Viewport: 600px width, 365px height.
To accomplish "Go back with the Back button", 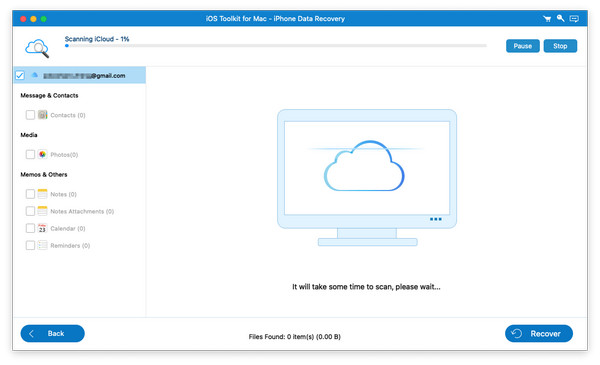I will click(52, 333).
